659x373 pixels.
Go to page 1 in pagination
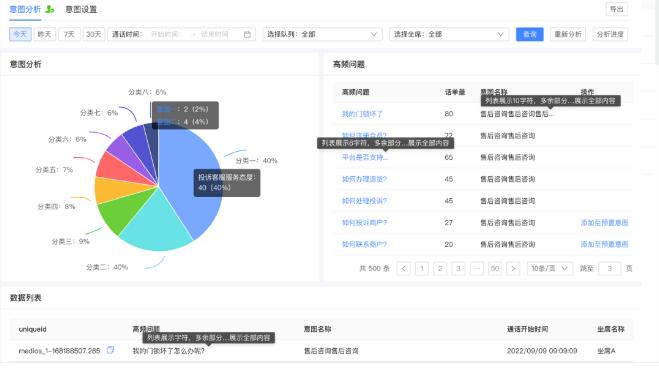pos(422,268)
